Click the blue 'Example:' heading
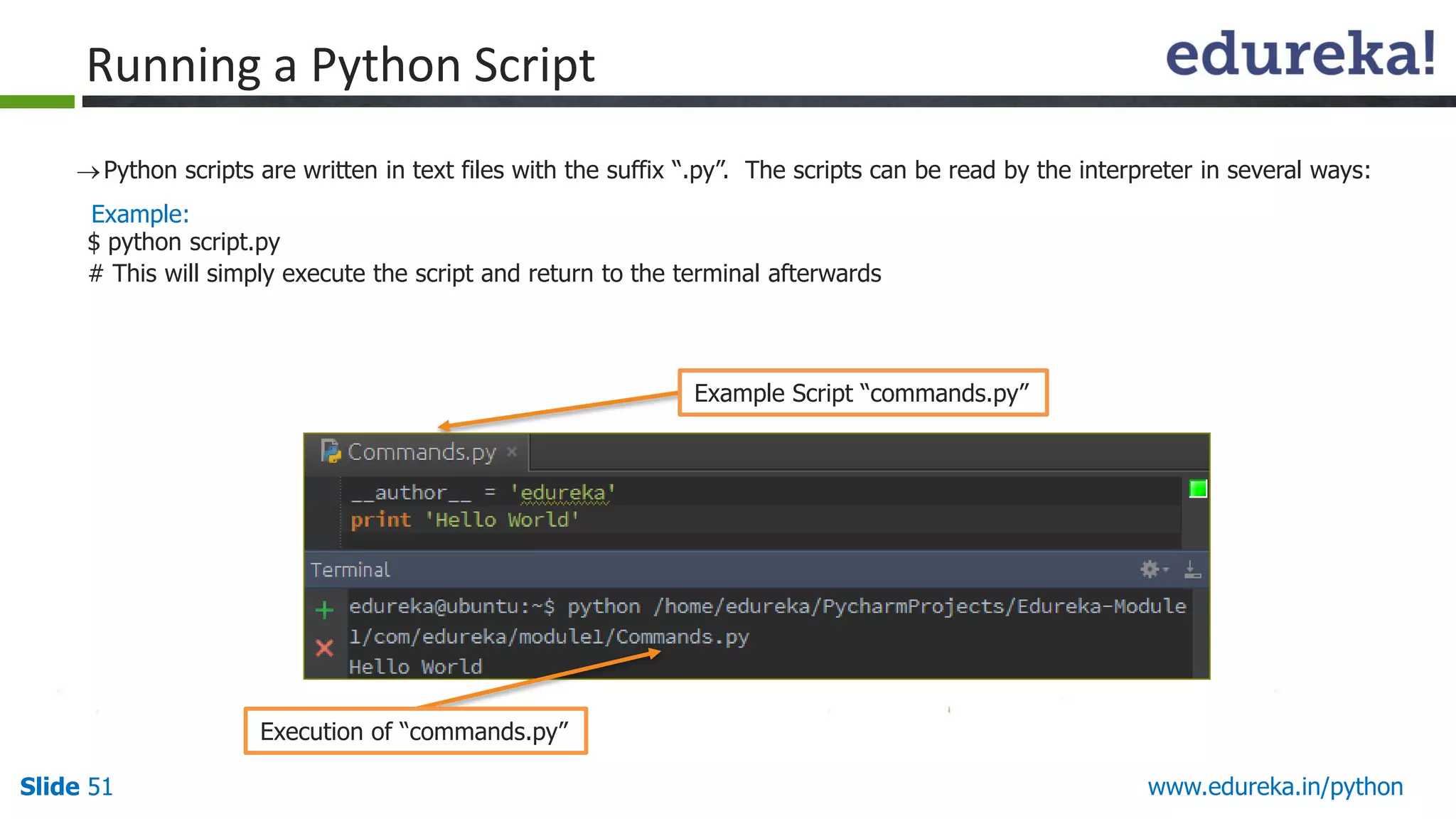Viewport: 1456px width, 819px height. [140, 214]
